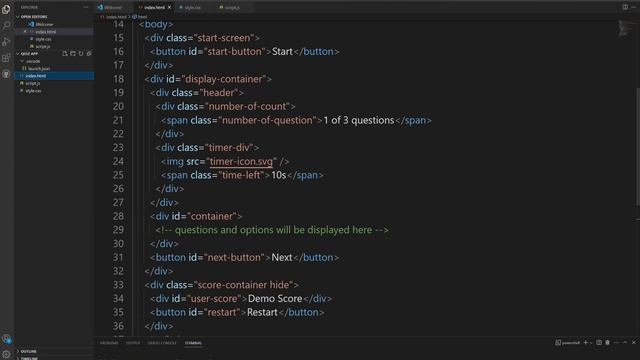Refresh the QUIZ APP explorer
The image size is (640, 360).
81,53
